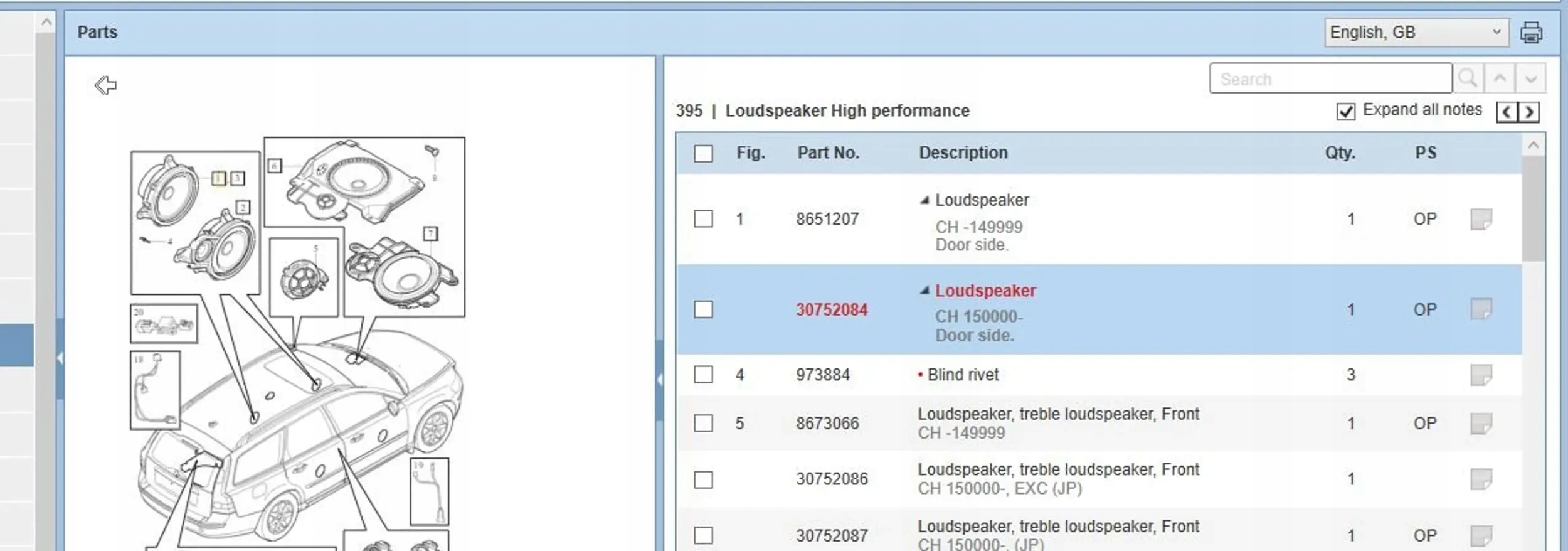This screenshot has height=551, width=1568.
Task: Select the cable drawing labelled 18
Action: [x=155, y=390]
